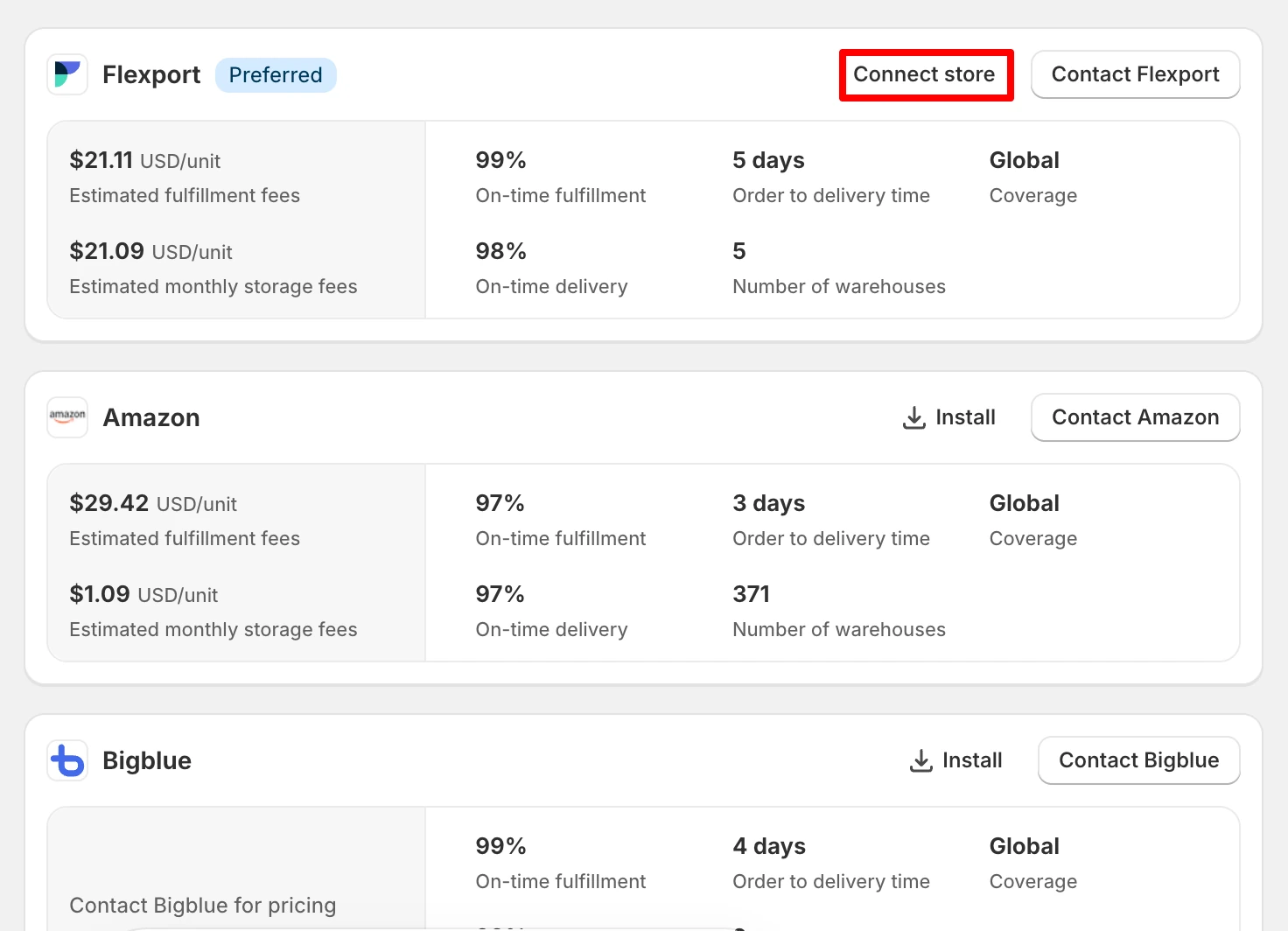This screenshot has height=931, width=1288.
Task: Open Contact Bigblue
Action: click(1138, 760)
